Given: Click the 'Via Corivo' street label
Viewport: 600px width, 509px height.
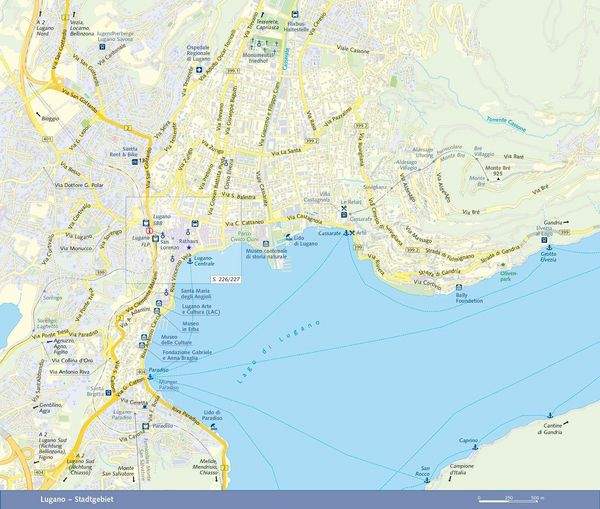Looking at the screenshot, I should [427, 284].
